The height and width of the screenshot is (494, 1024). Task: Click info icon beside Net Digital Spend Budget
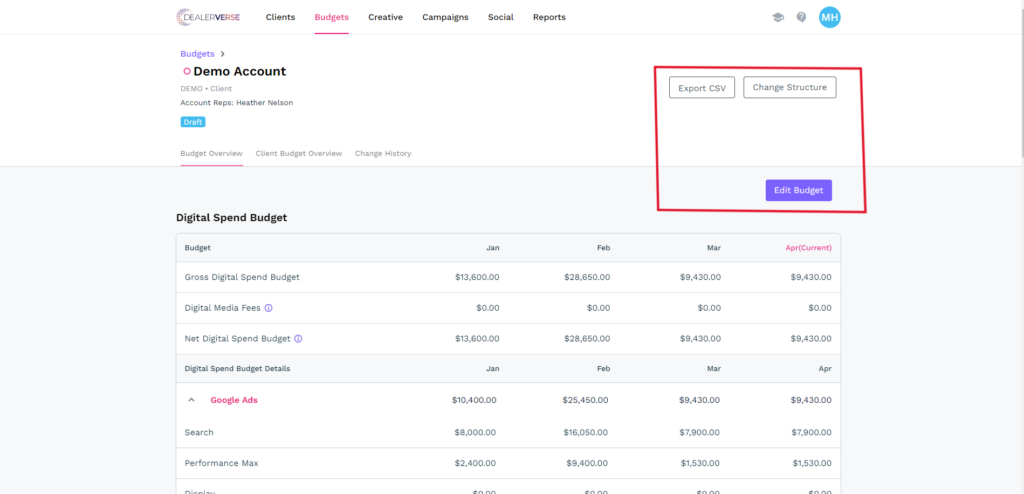[298, 339]
